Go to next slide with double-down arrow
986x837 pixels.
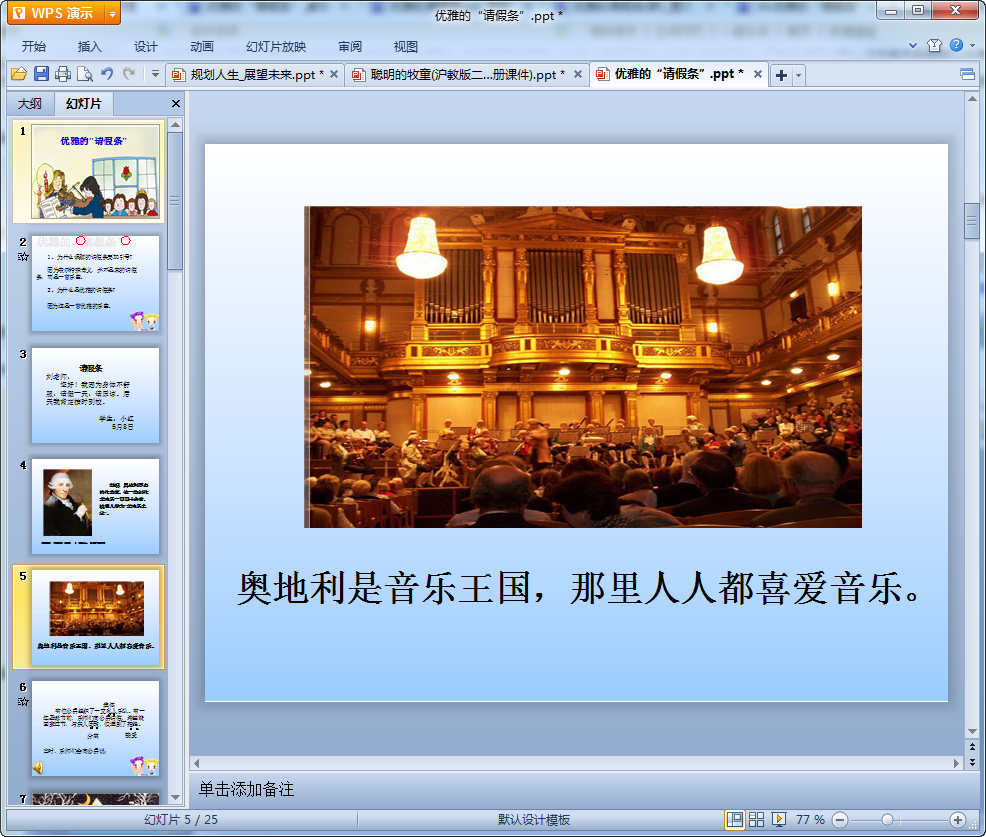click(x=972, y=762)
